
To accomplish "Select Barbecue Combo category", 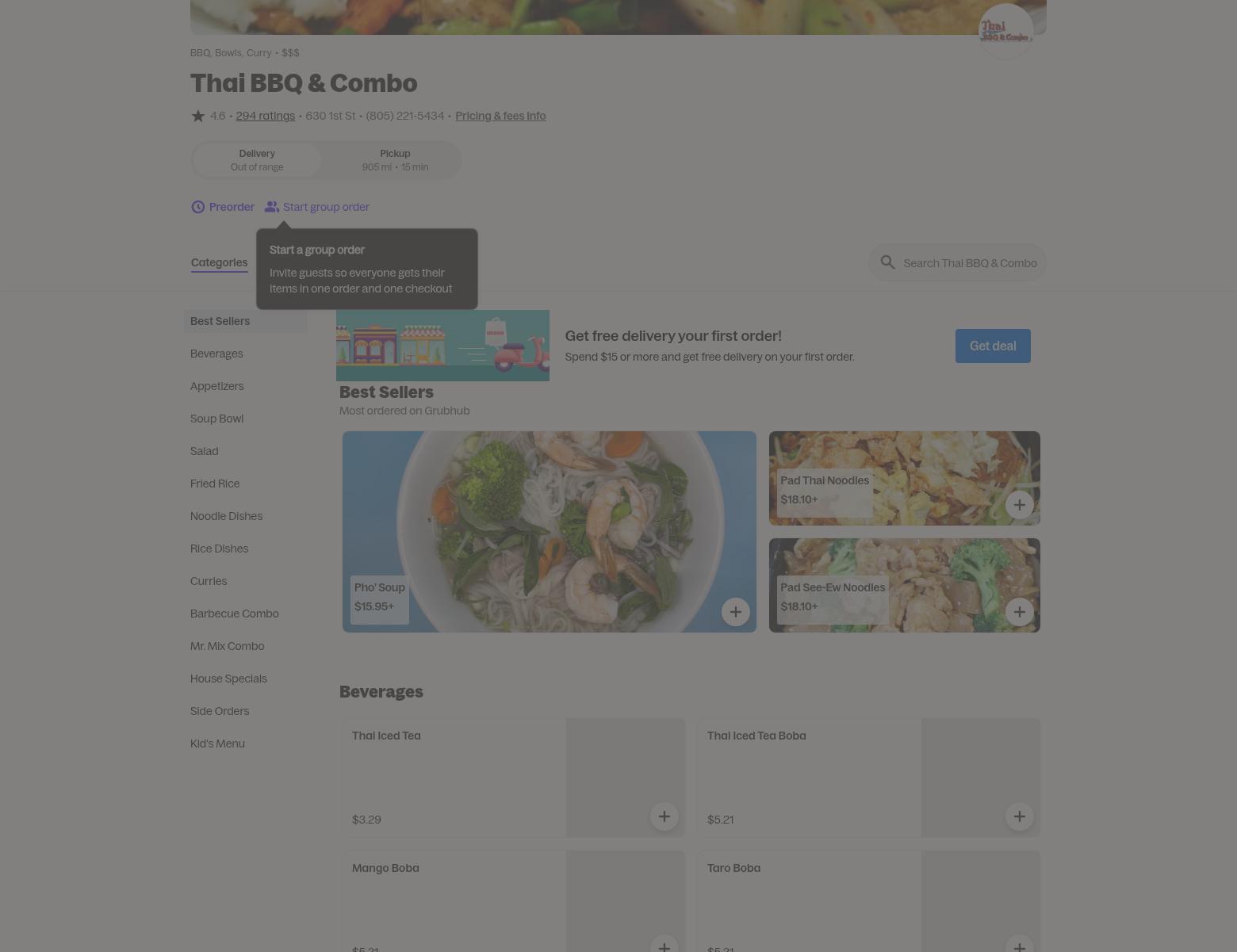I will click(x=234, y=614).
